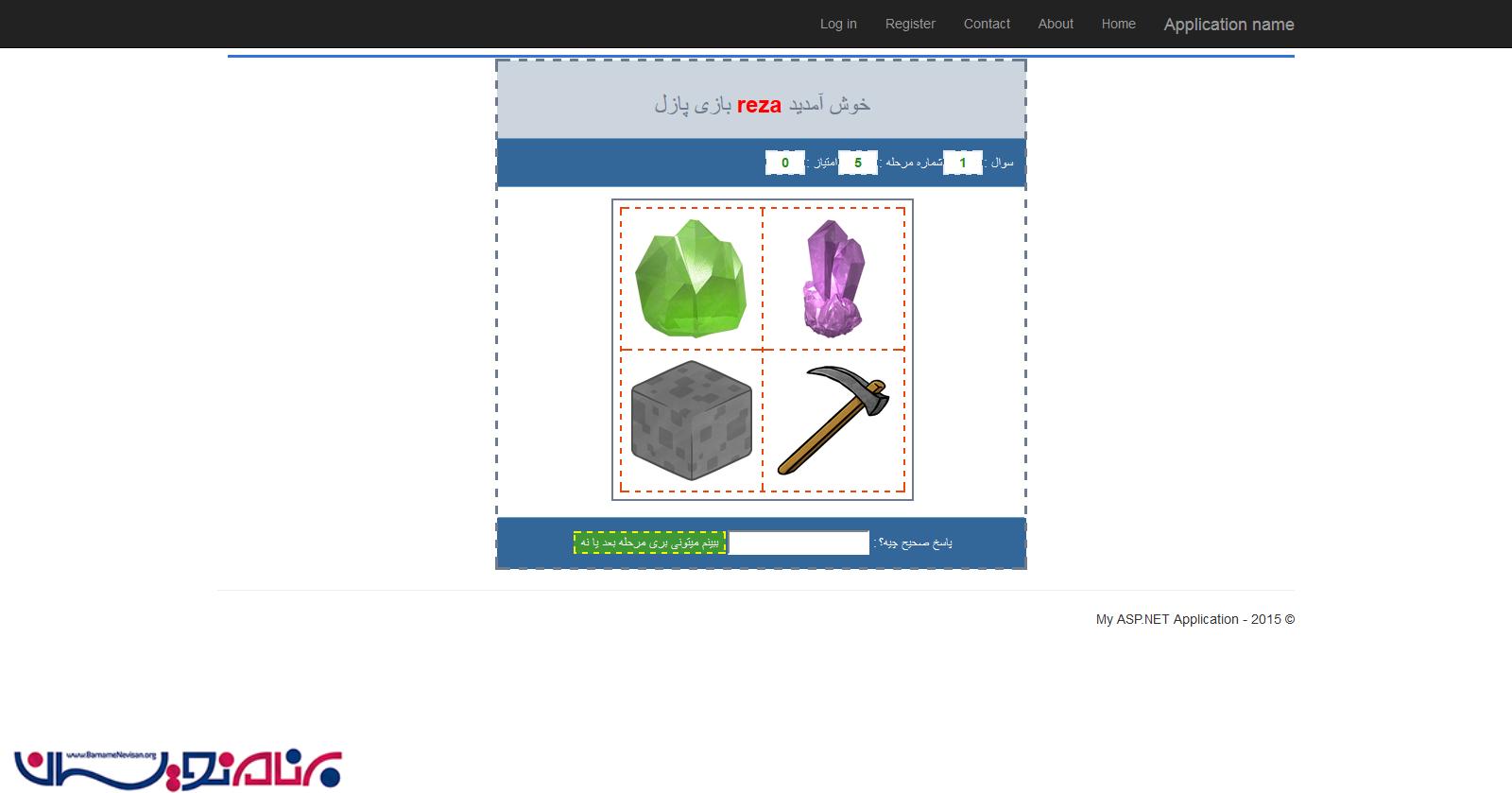The image size is (1512, 793).
Task: Click the score box showing 0
Action: 785,163
